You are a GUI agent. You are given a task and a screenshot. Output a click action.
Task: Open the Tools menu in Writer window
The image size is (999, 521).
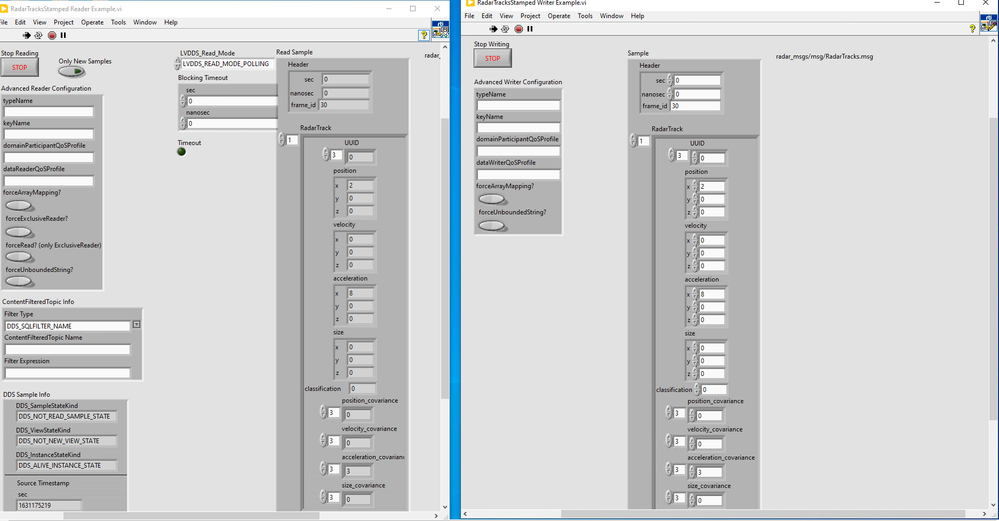(585, 16)
